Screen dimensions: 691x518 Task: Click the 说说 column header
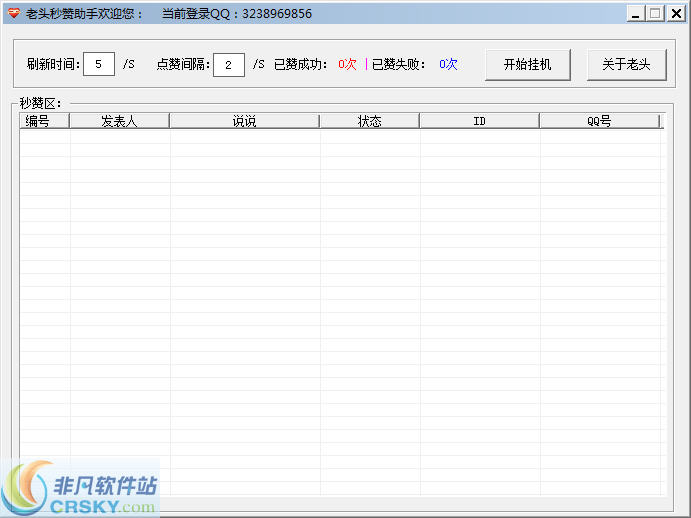tap(245, 121)
